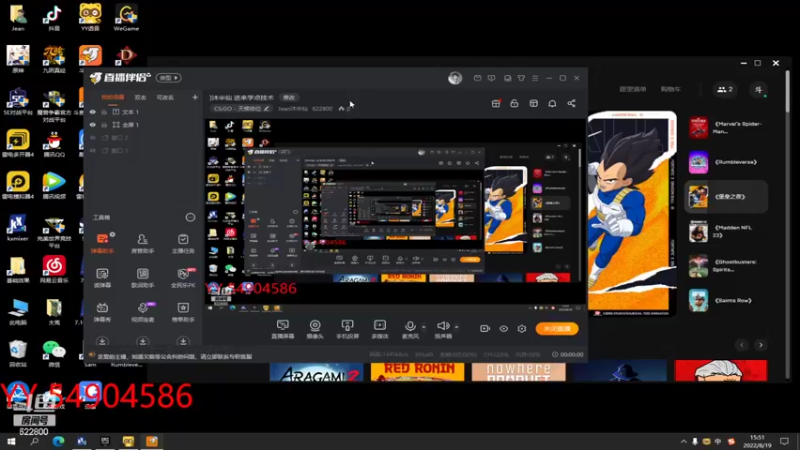Select Saints Row in game list
Image resolution: width=800 pixels, height=450 pixels.
[x=726, y=301]
